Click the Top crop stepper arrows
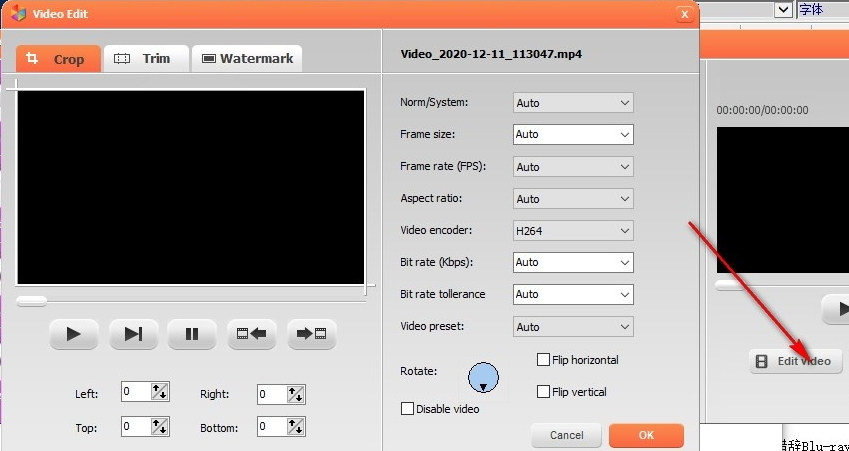Screen dimensions: 849x451 [159, 427]
